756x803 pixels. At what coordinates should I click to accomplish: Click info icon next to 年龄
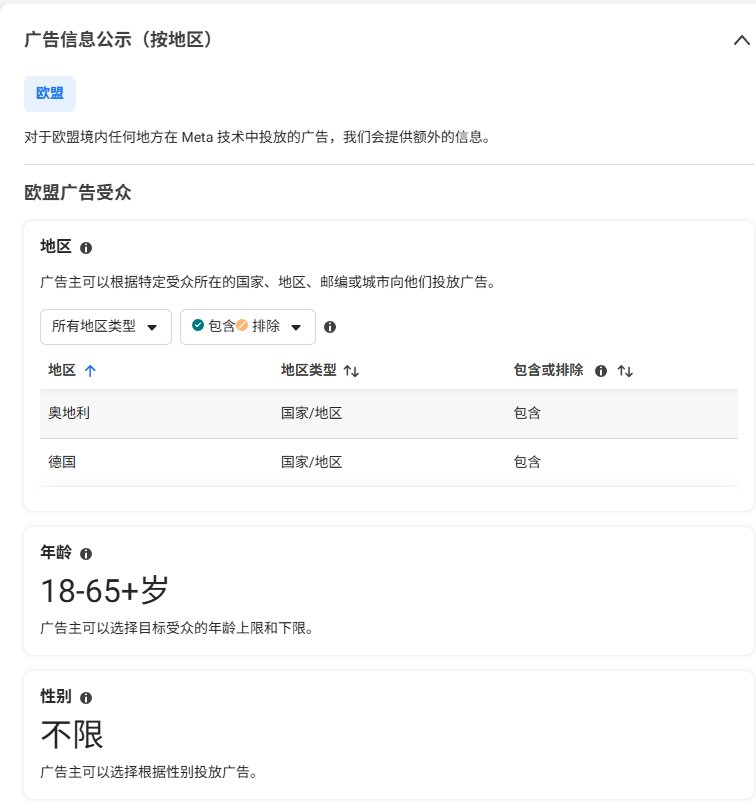tap(86, 554)
